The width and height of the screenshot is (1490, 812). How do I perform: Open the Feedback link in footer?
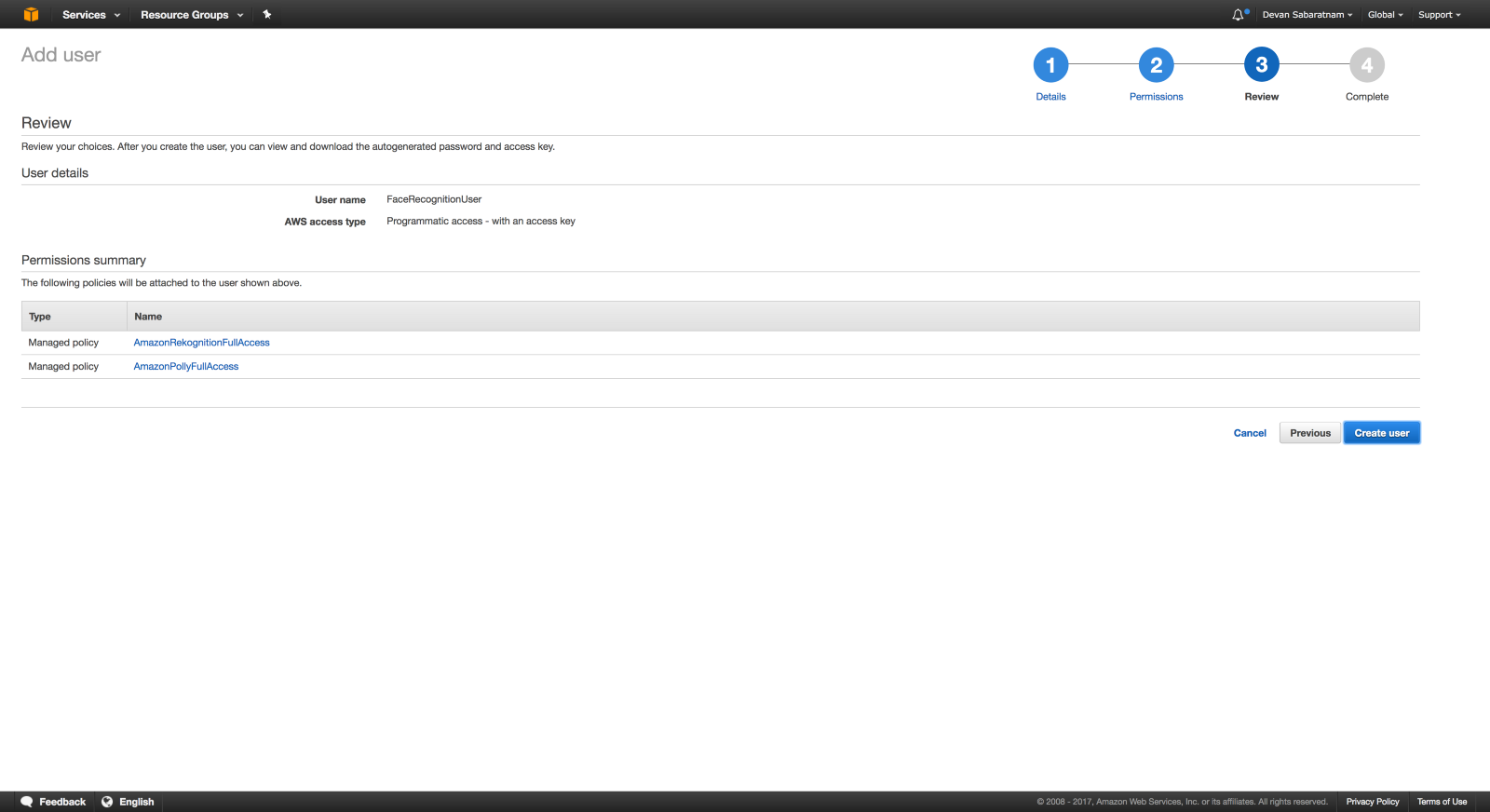pyautogui.click(x=62, y=802)
